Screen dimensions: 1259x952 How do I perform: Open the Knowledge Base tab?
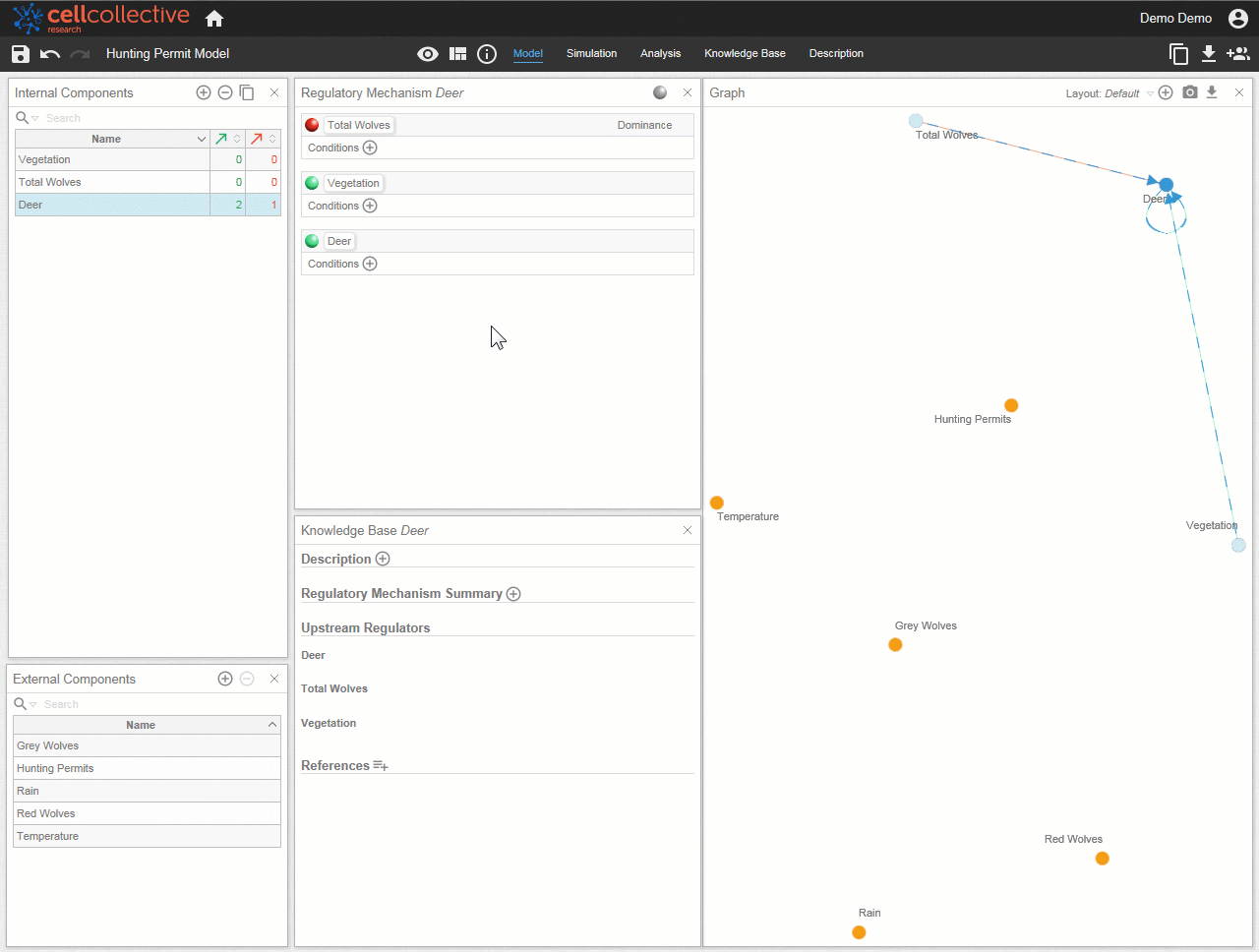click(745, 54)
